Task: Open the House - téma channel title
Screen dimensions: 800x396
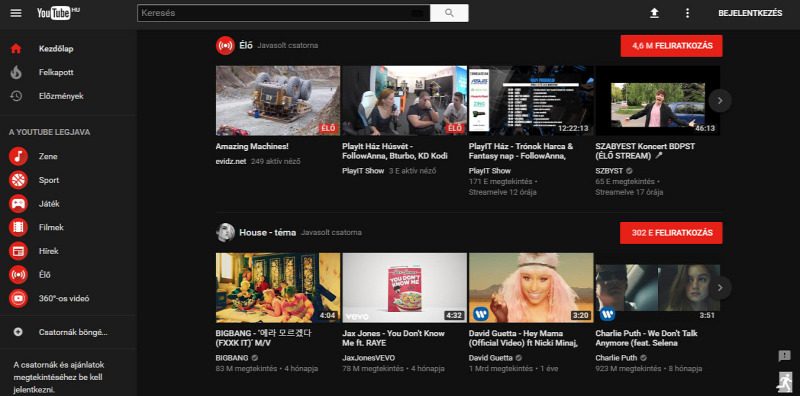Action: tap(267, 232)
